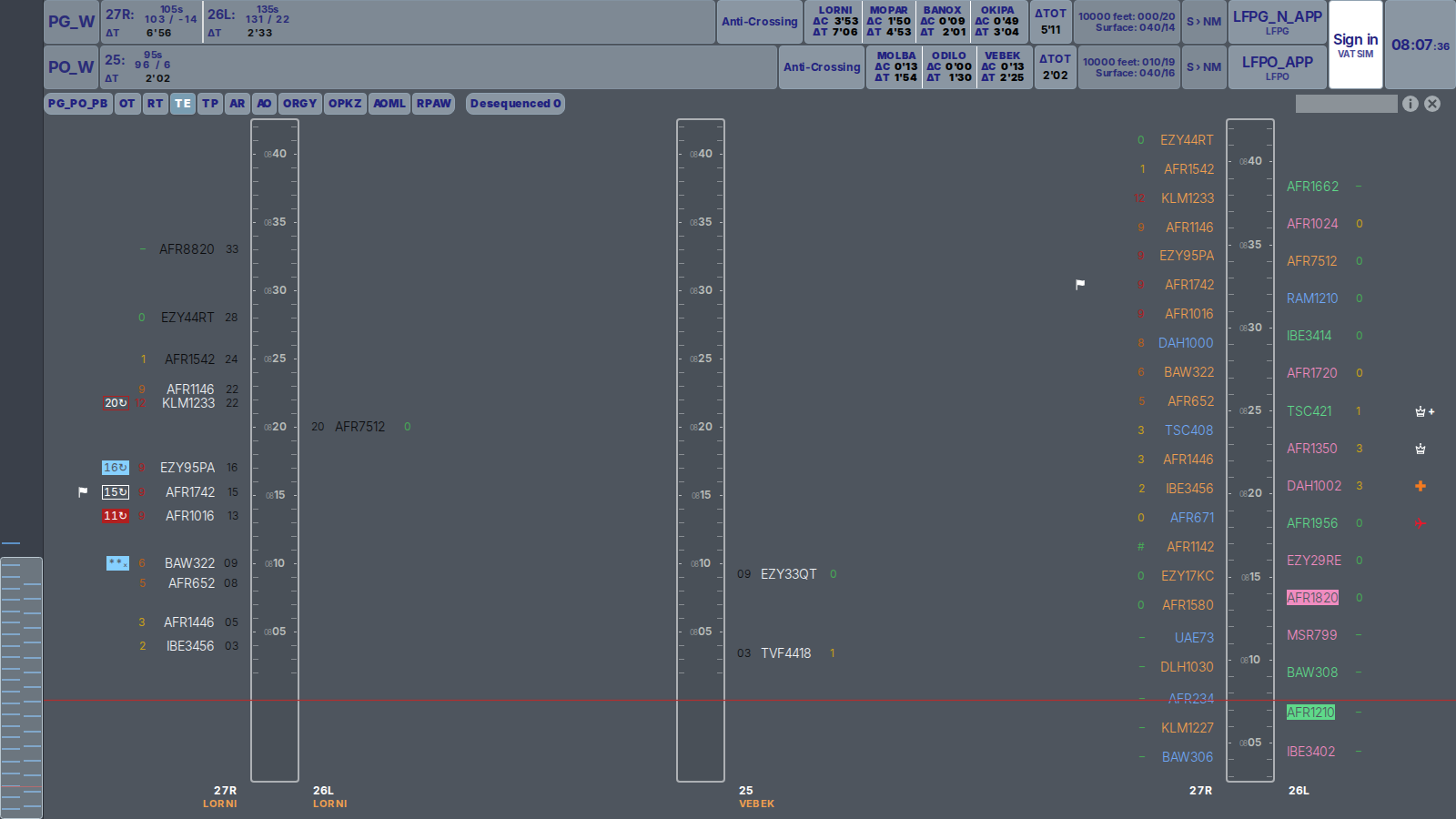Viewport: 1456px width, 819px height.
Task: Select the PG_PO_PB view tab
Action: tap(78, 104)
